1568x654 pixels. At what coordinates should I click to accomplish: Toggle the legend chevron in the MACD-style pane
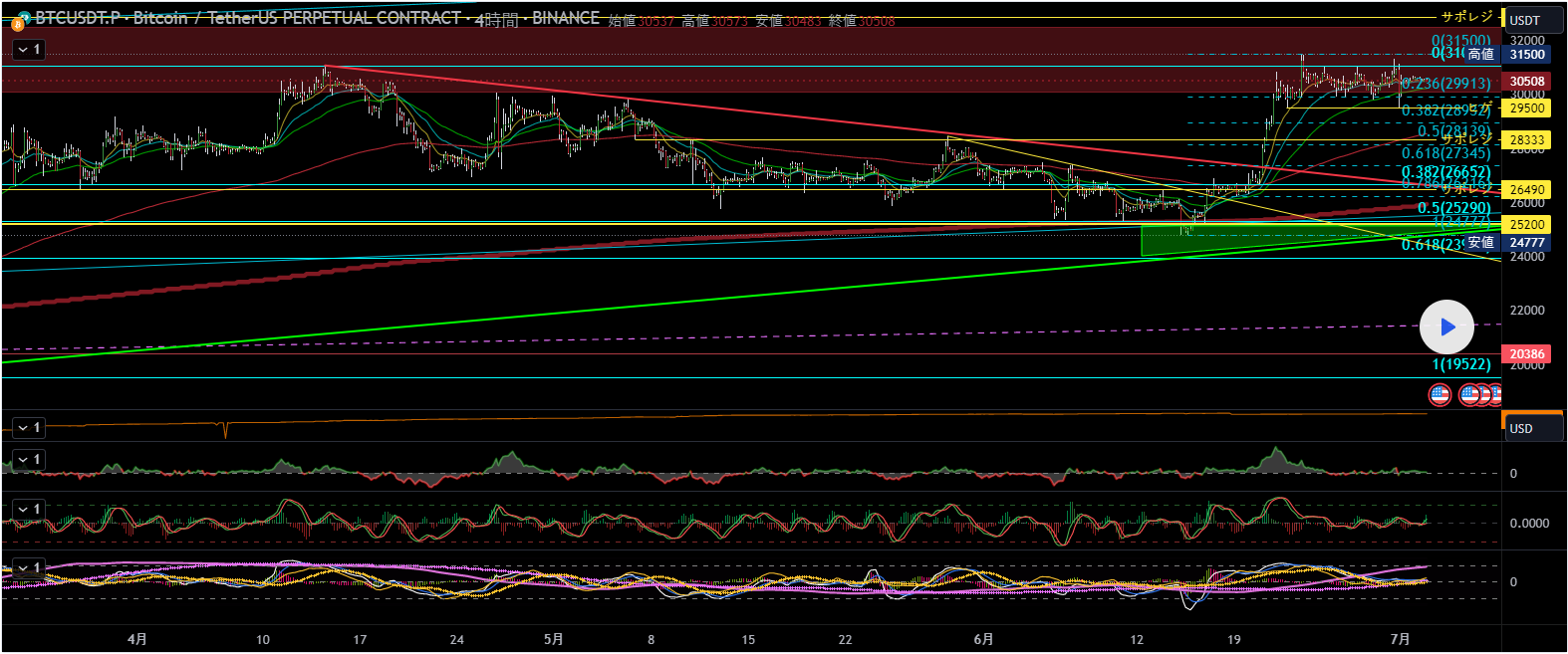coord(22,509)
